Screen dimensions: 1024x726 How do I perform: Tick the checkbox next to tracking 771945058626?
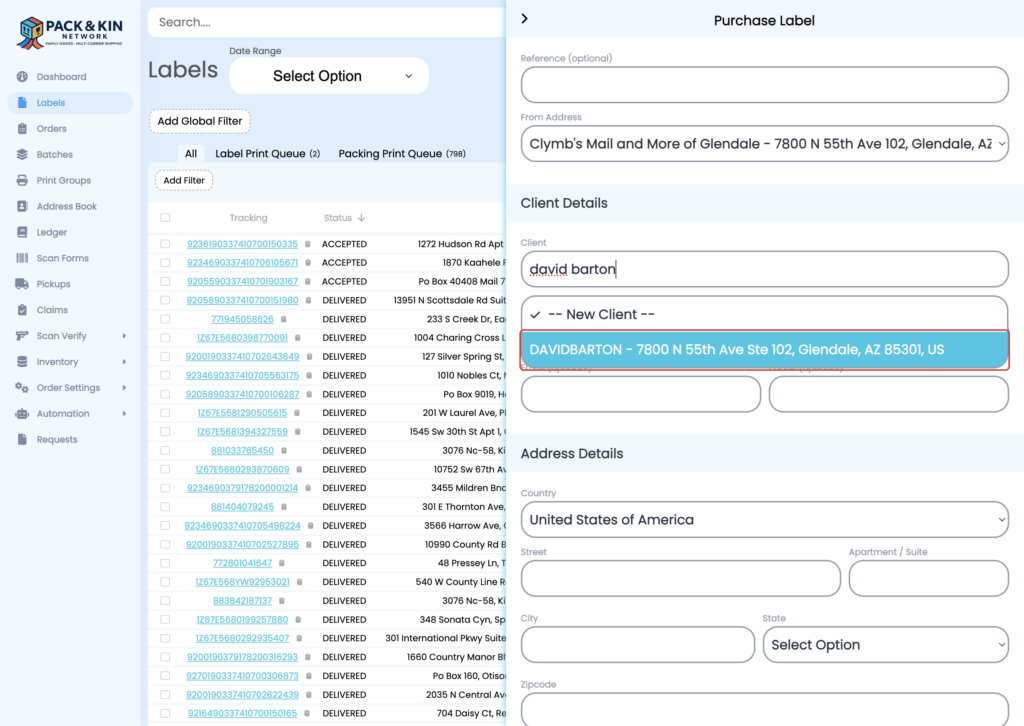(163, 318)
